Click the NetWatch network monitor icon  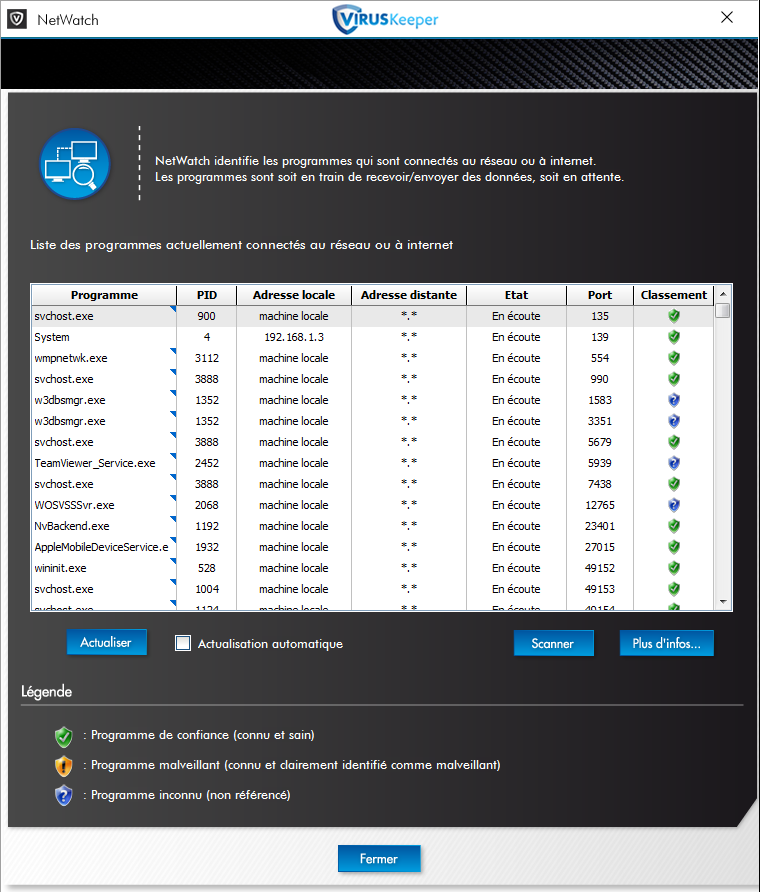[x=76, y=164]
